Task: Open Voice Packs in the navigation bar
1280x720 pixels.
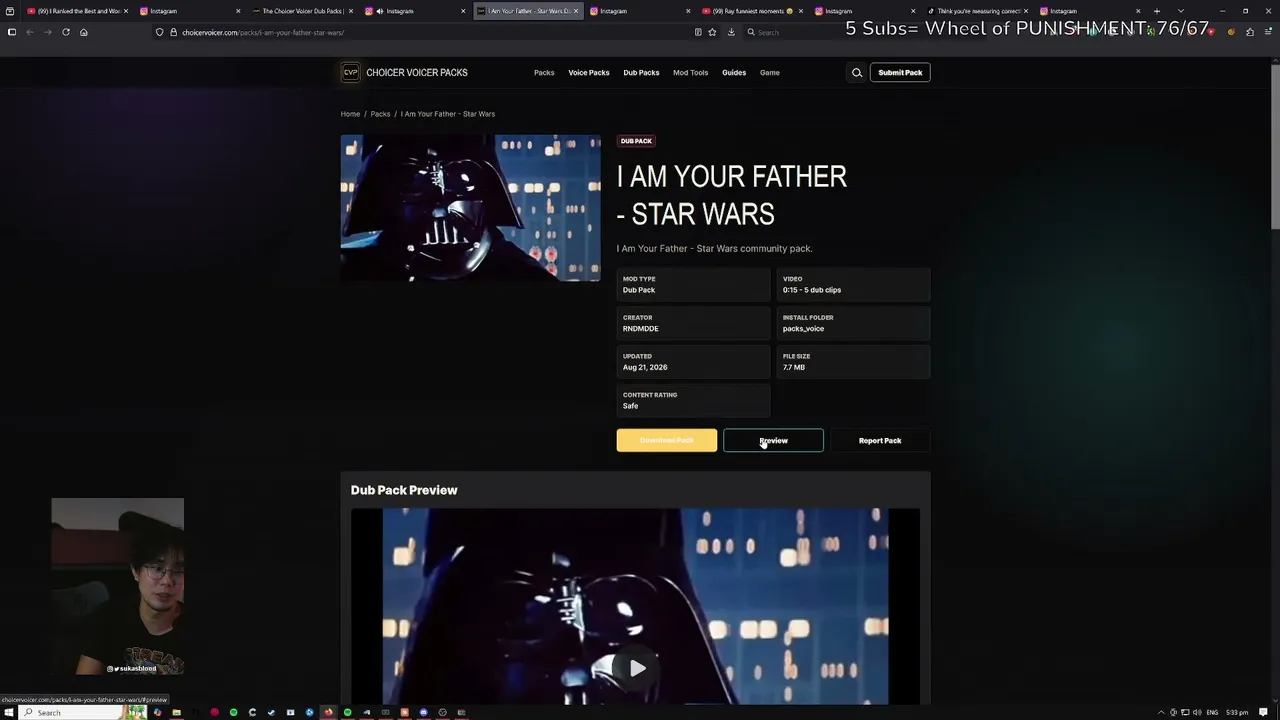Action: pos(589,72)
